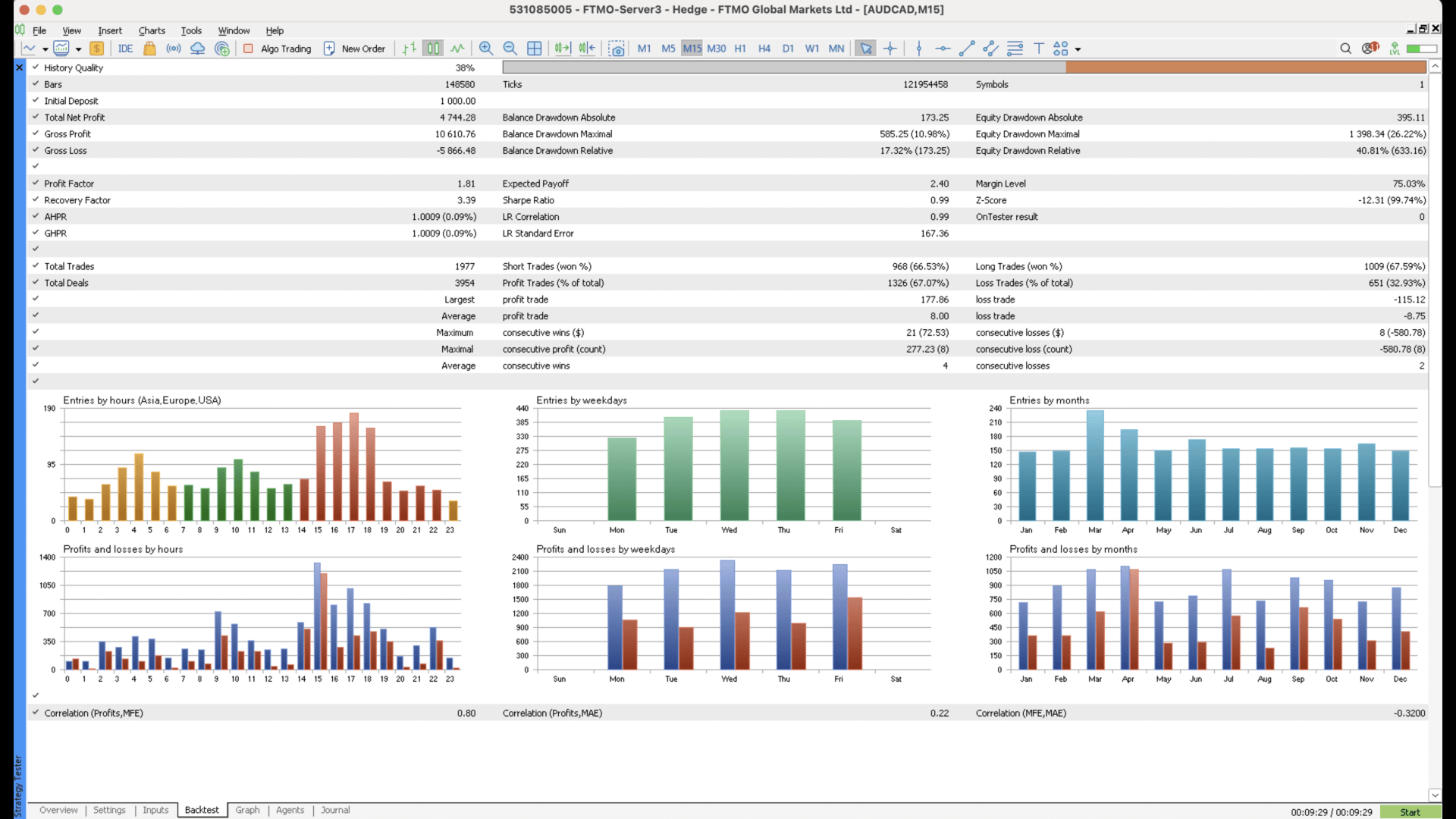This screenshot has width=1456, height=819.
Task: Click the history quality progress bar
Action: click(964, 67)
